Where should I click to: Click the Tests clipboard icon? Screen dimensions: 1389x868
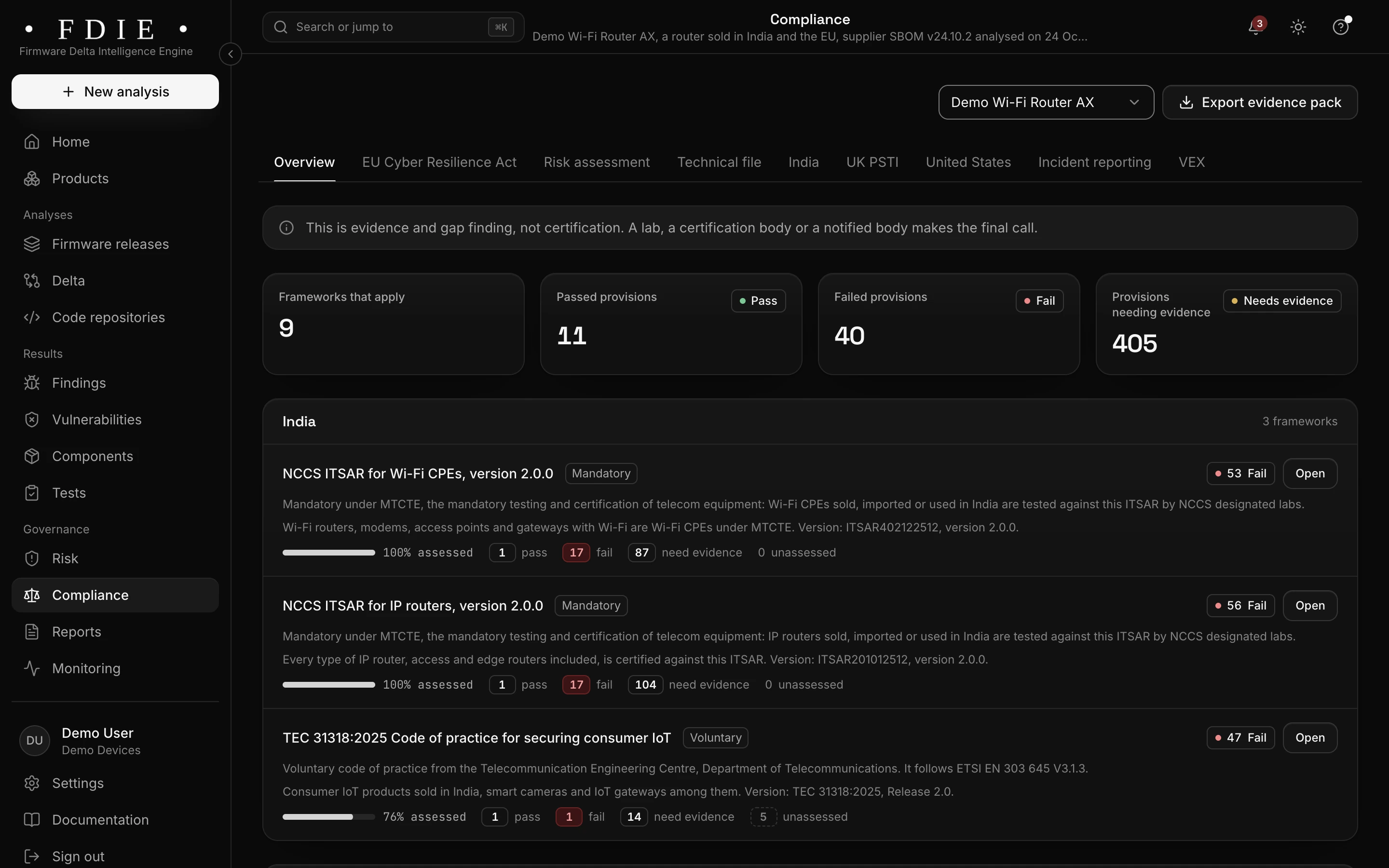pyautogui.click(x=32, y=493)
